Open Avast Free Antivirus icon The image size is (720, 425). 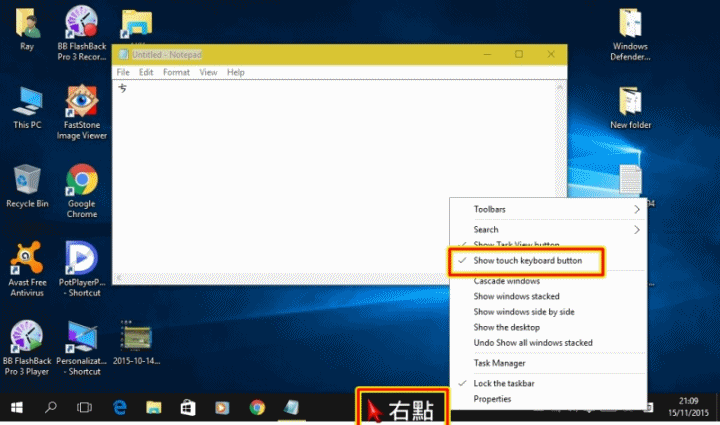point(27,258)
